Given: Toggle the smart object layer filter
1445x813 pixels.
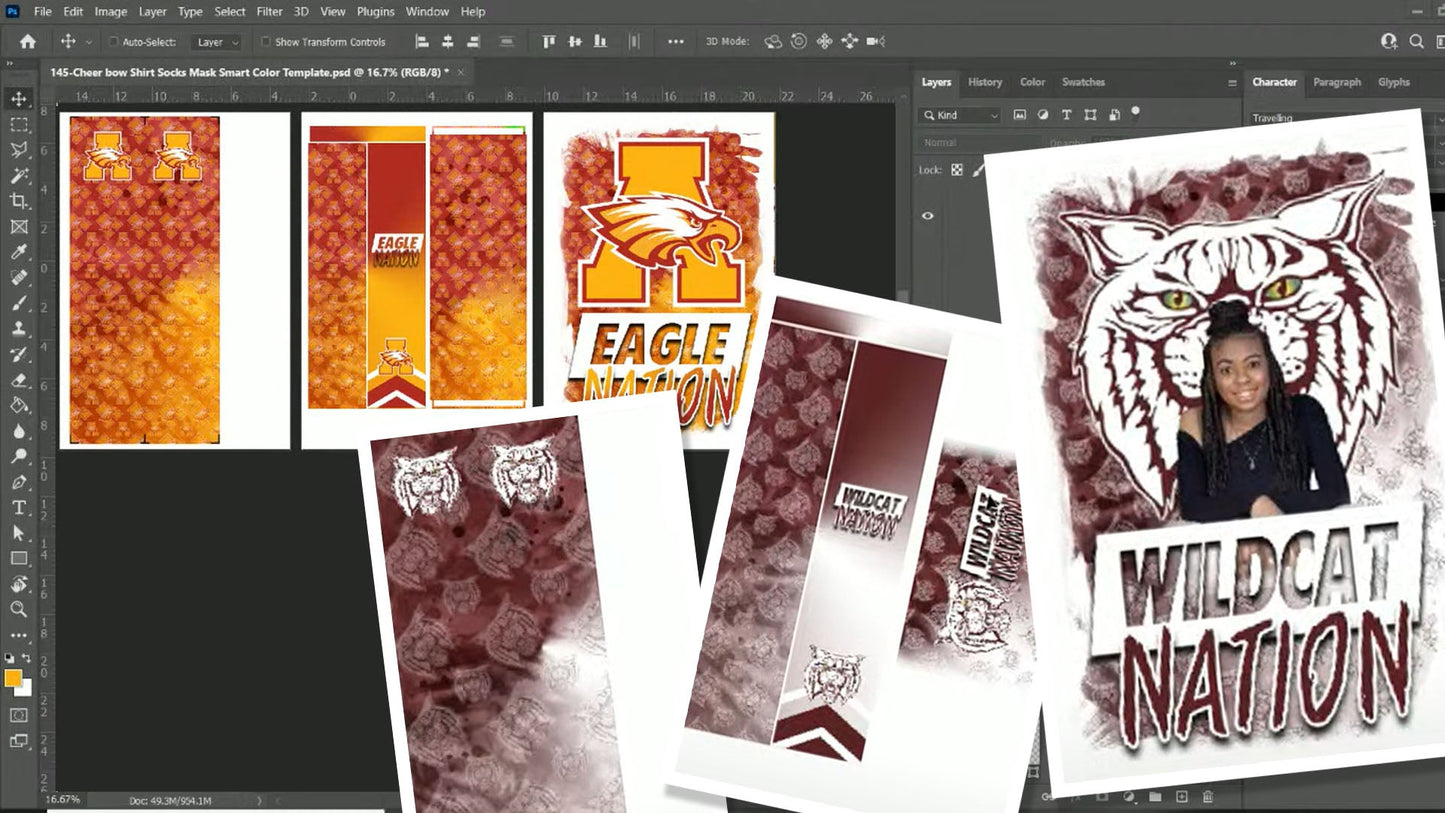Looking at the screenshot, I should tap(1114, 115).
